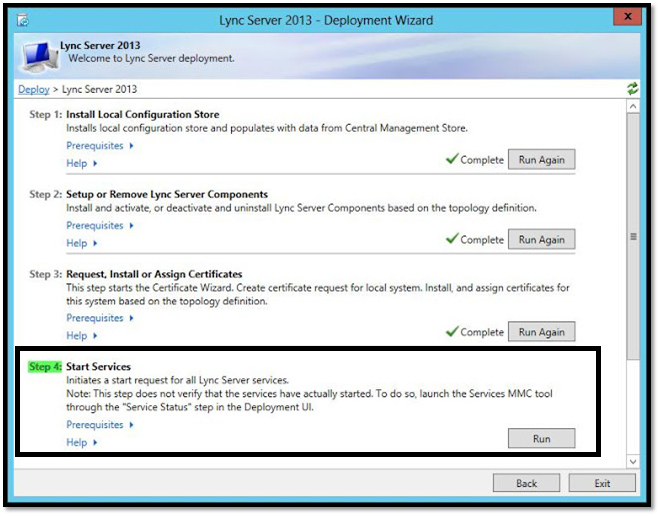Screen dimensions: 660x516
Task: Expand Prerequisites under Setup or Remove Components
Action: pos(100,226)
